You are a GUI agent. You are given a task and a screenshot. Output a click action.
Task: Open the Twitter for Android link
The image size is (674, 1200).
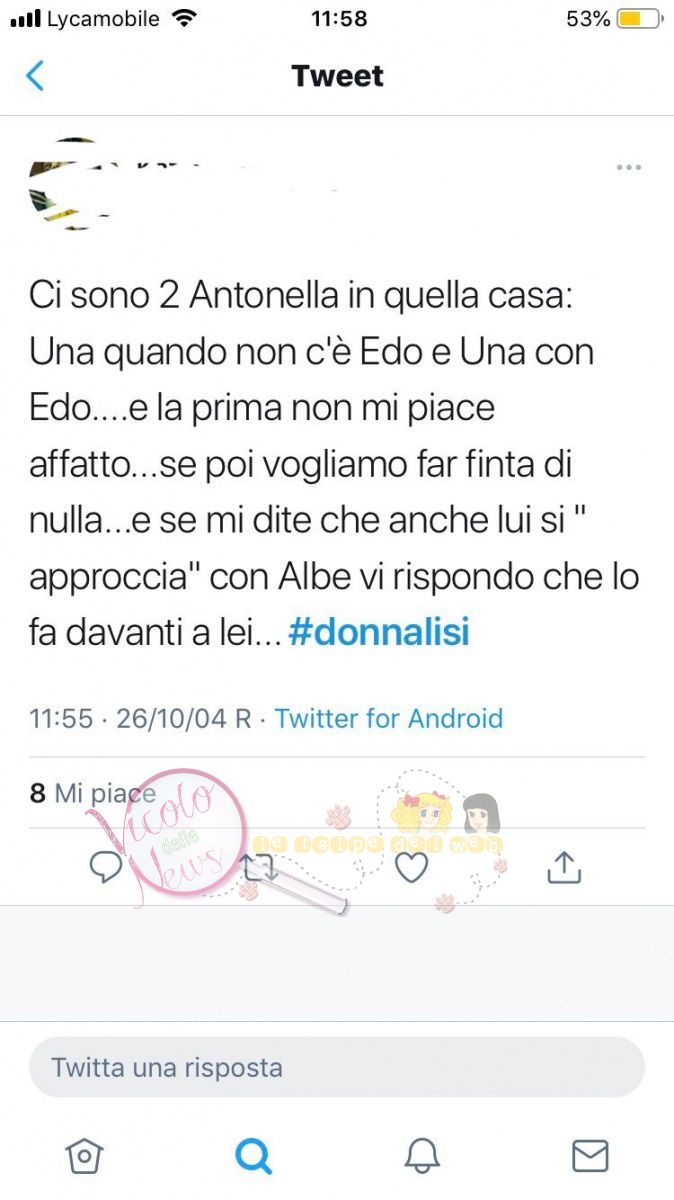(389, 718)
